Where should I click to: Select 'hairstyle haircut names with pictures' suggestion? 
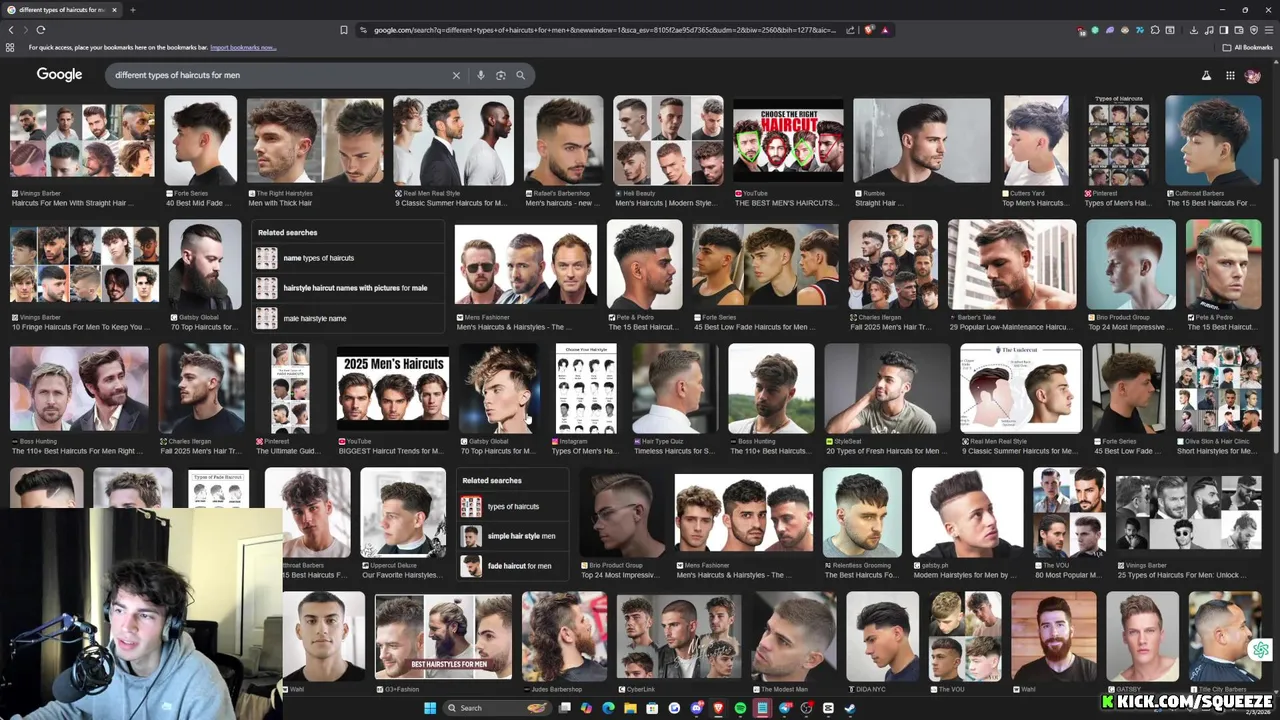pyautogui.click(x=348, y=288)
